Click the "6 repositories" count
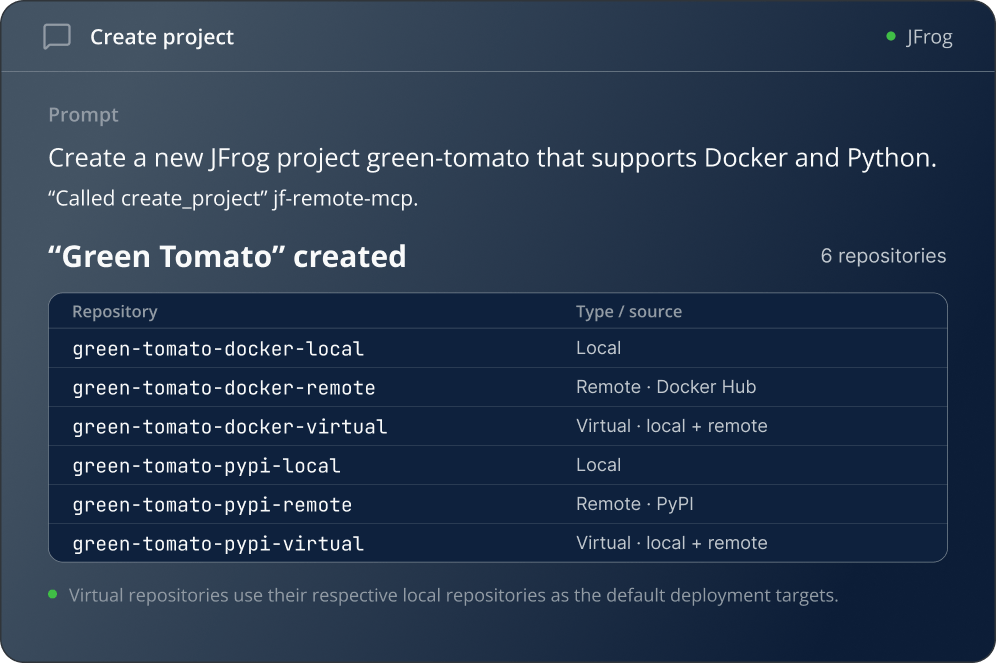996x663 pixels. pos(883,255)
